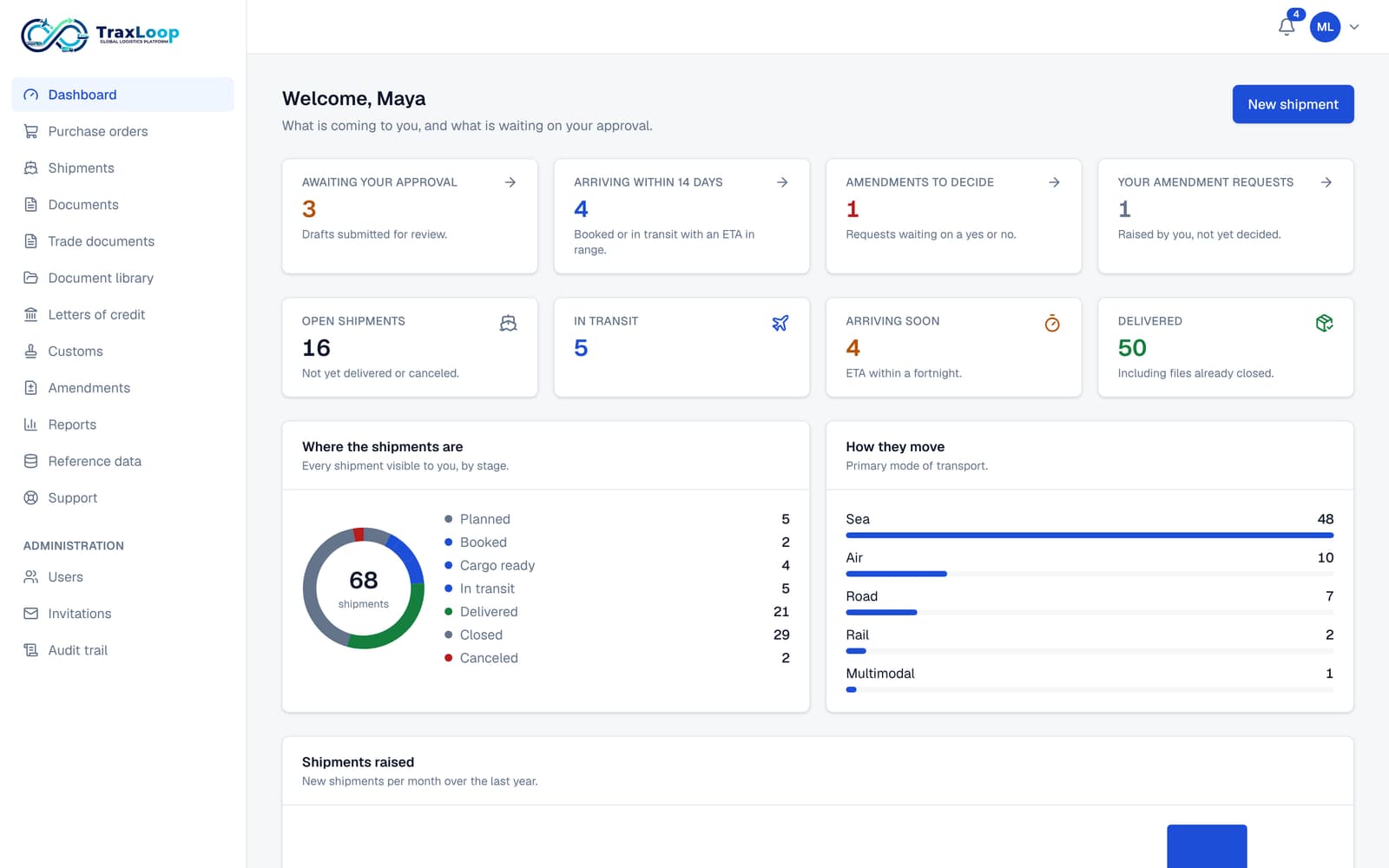The height and width of the screenshot is (868, 1389).
Task: Click the Reference data database icon
Action: tap(31, 461)
